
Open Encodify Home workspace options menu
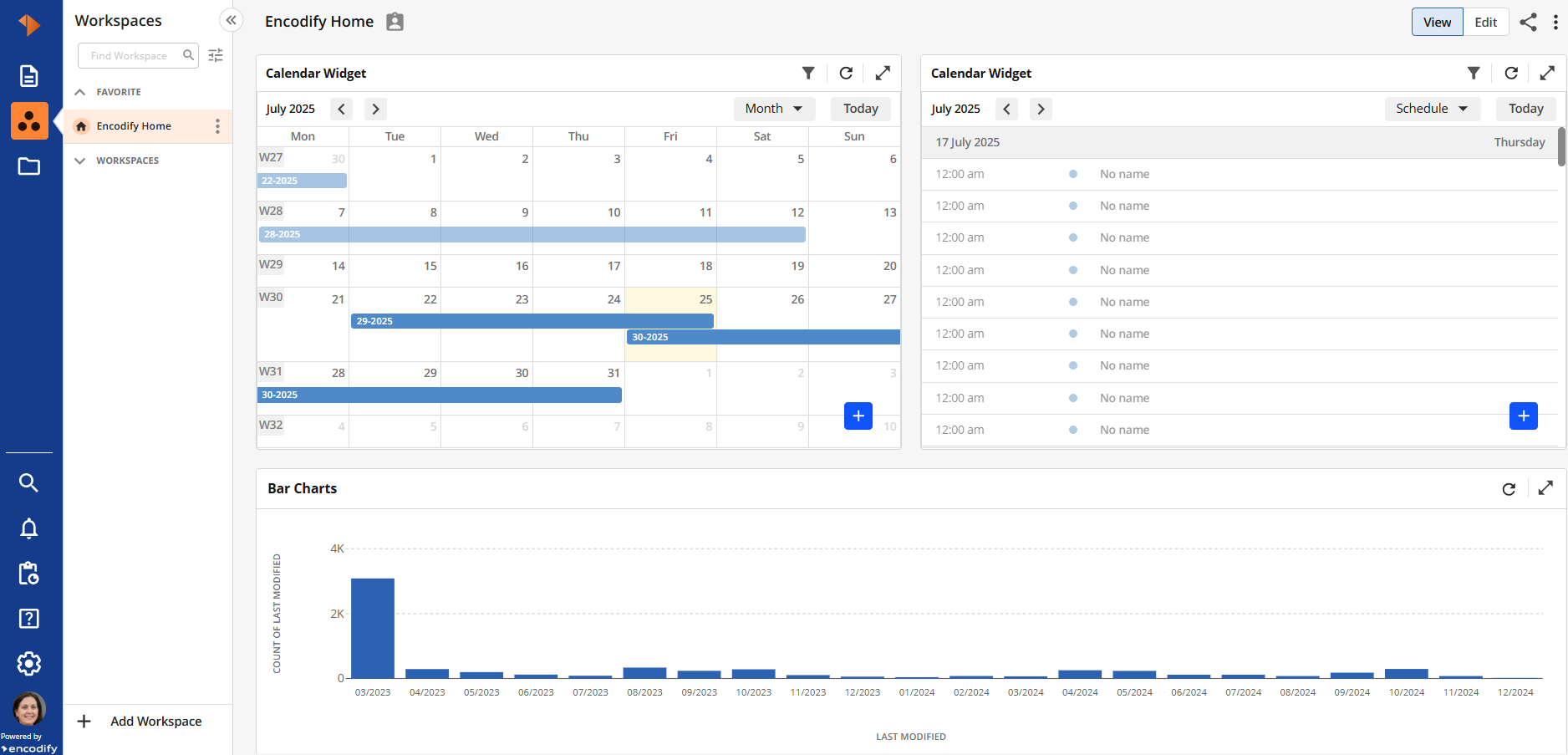(217, 126)
